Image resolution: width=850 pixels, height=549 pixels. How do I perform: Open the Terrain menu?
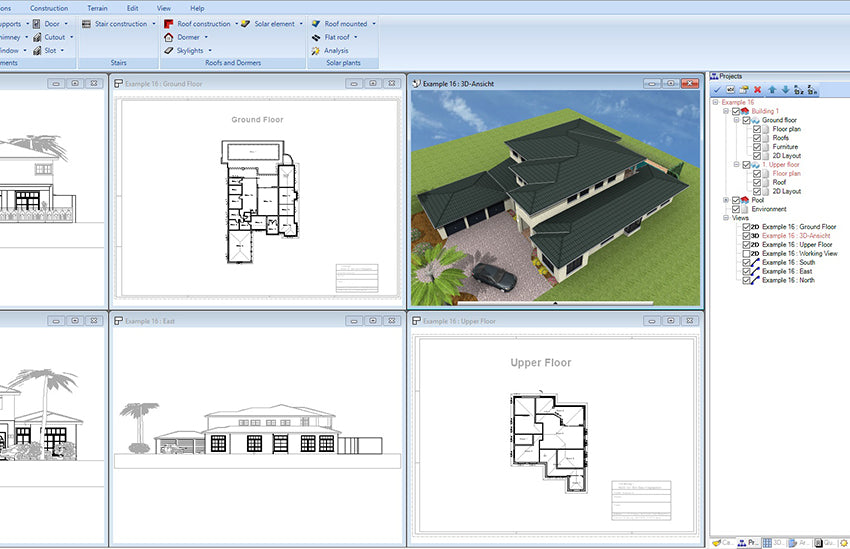97,8
